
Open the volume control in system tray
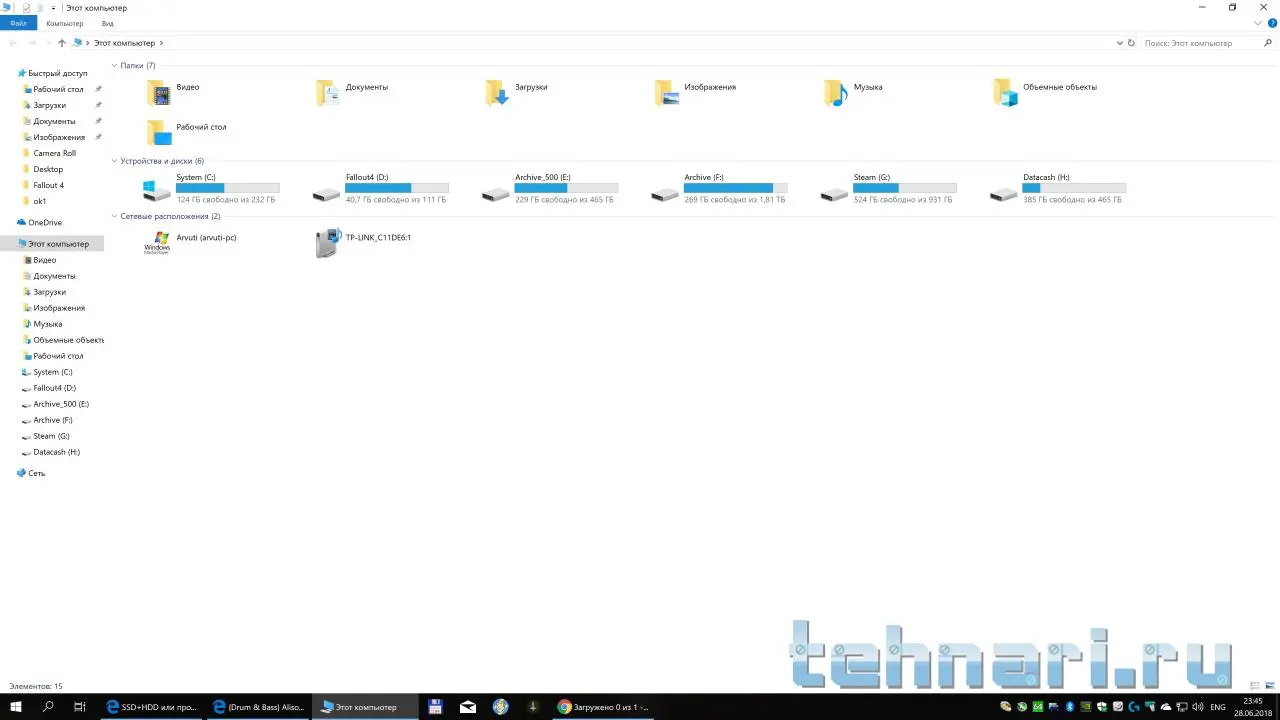pos(1196,707)
